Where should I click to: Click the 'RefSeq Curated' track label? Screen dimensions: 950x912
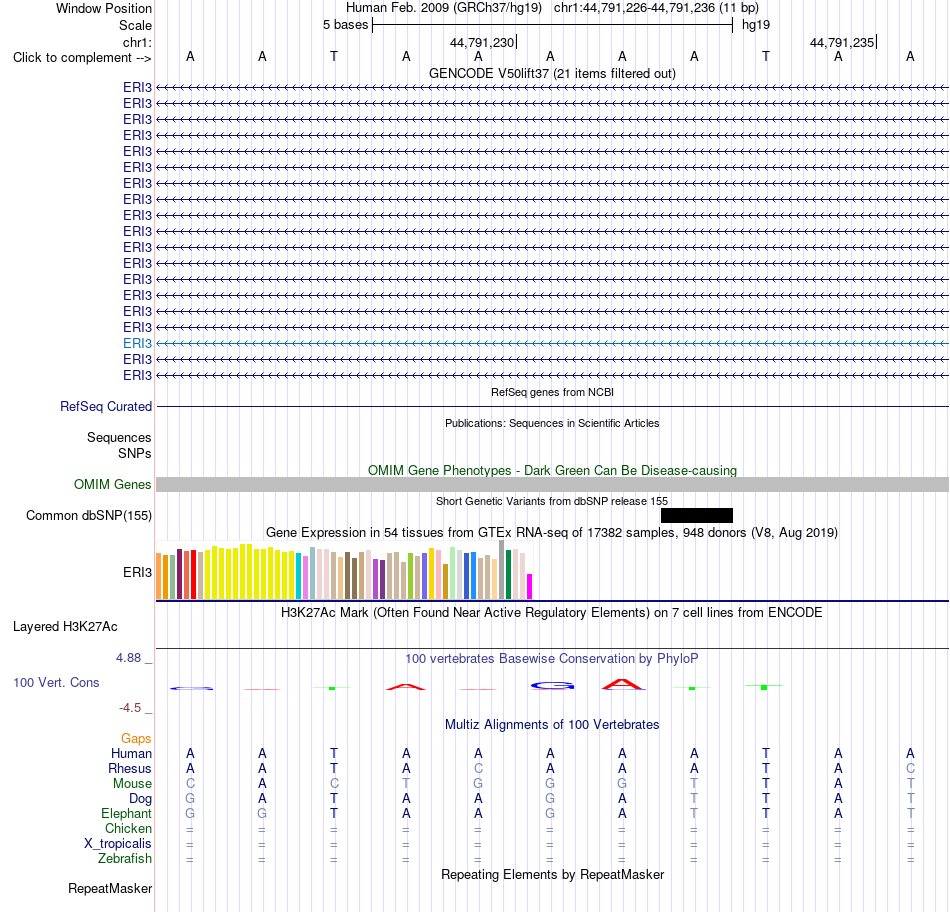pyautogui.click(x=105, y=407)
